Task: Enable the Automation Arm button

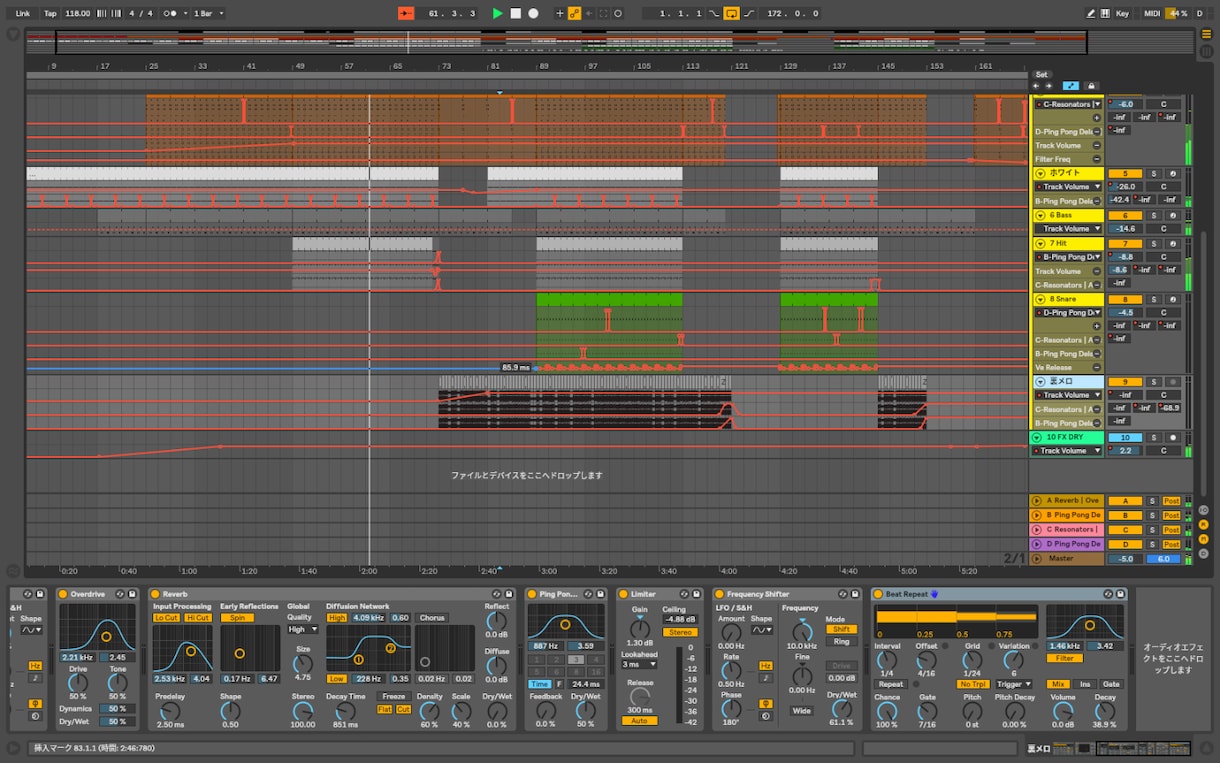Action: (574, 13)
